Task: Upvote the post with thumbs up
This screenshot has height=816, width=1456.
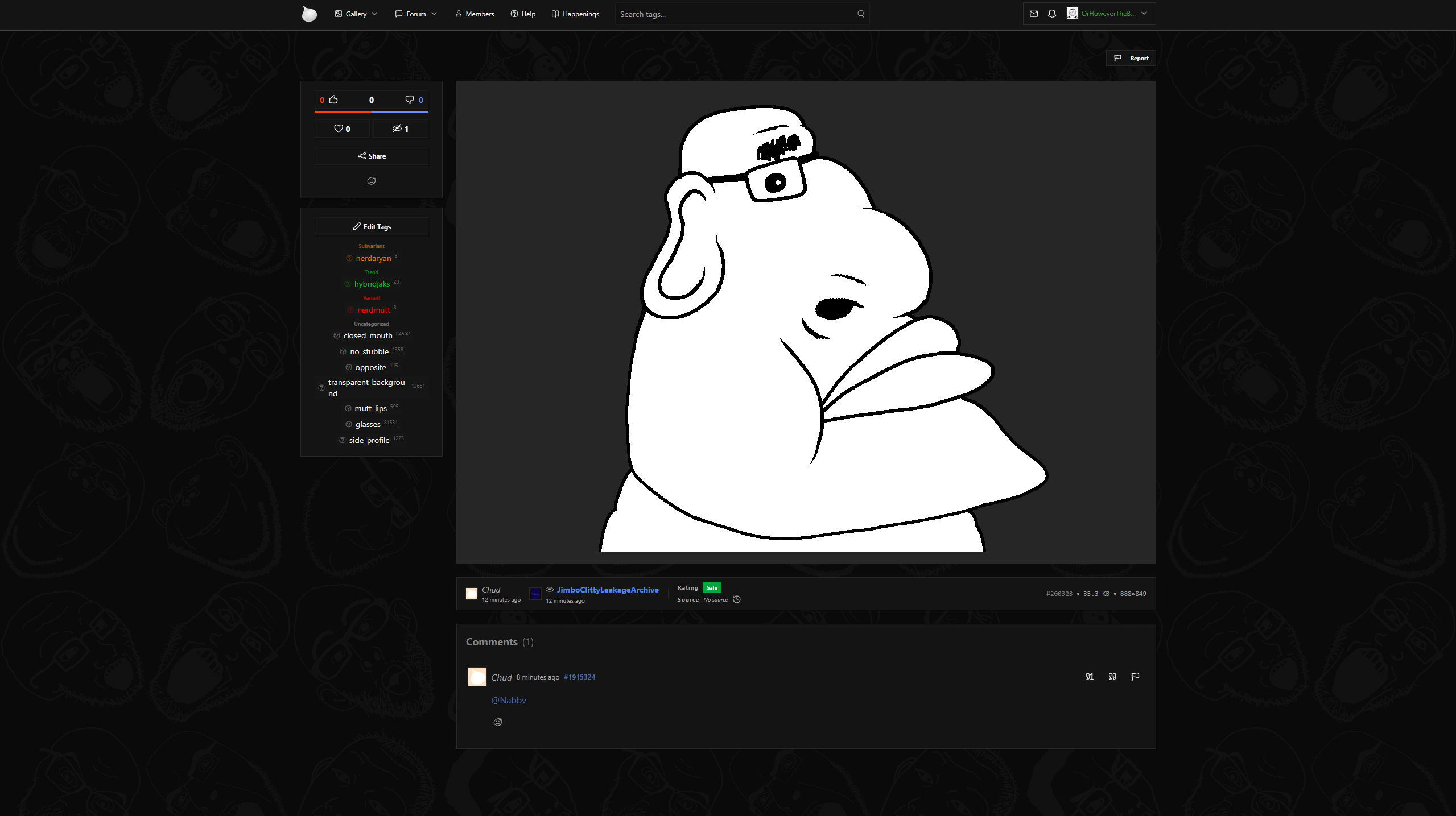Action: click(333, 100)
